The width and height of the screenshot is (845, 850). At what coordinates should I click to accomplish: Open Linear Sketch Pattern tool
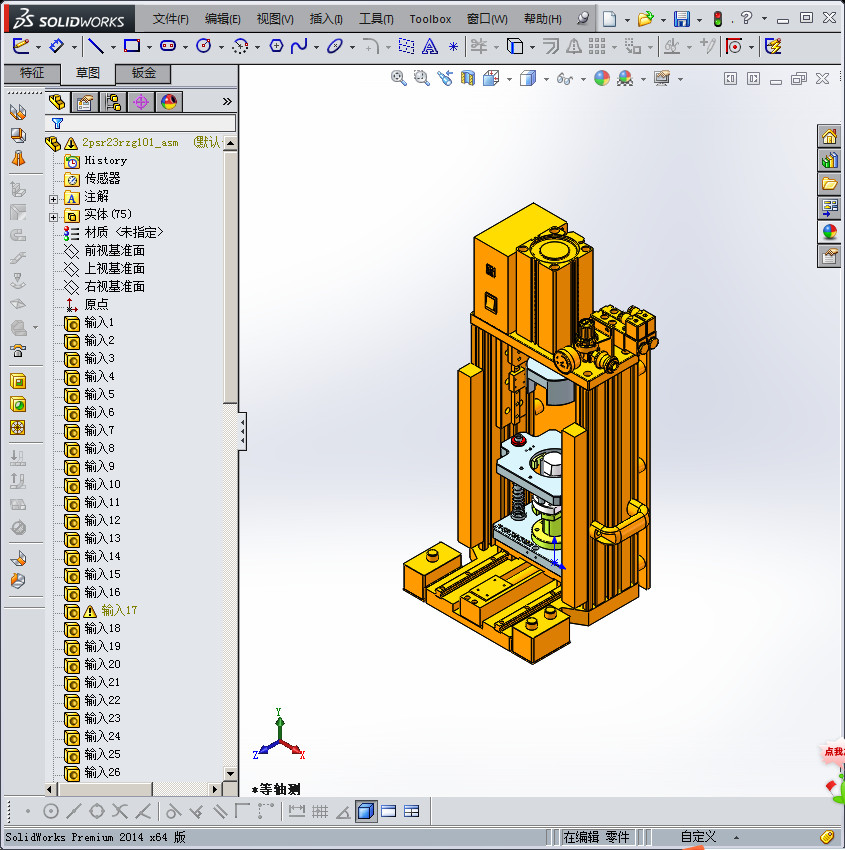(x=597, y=46)
